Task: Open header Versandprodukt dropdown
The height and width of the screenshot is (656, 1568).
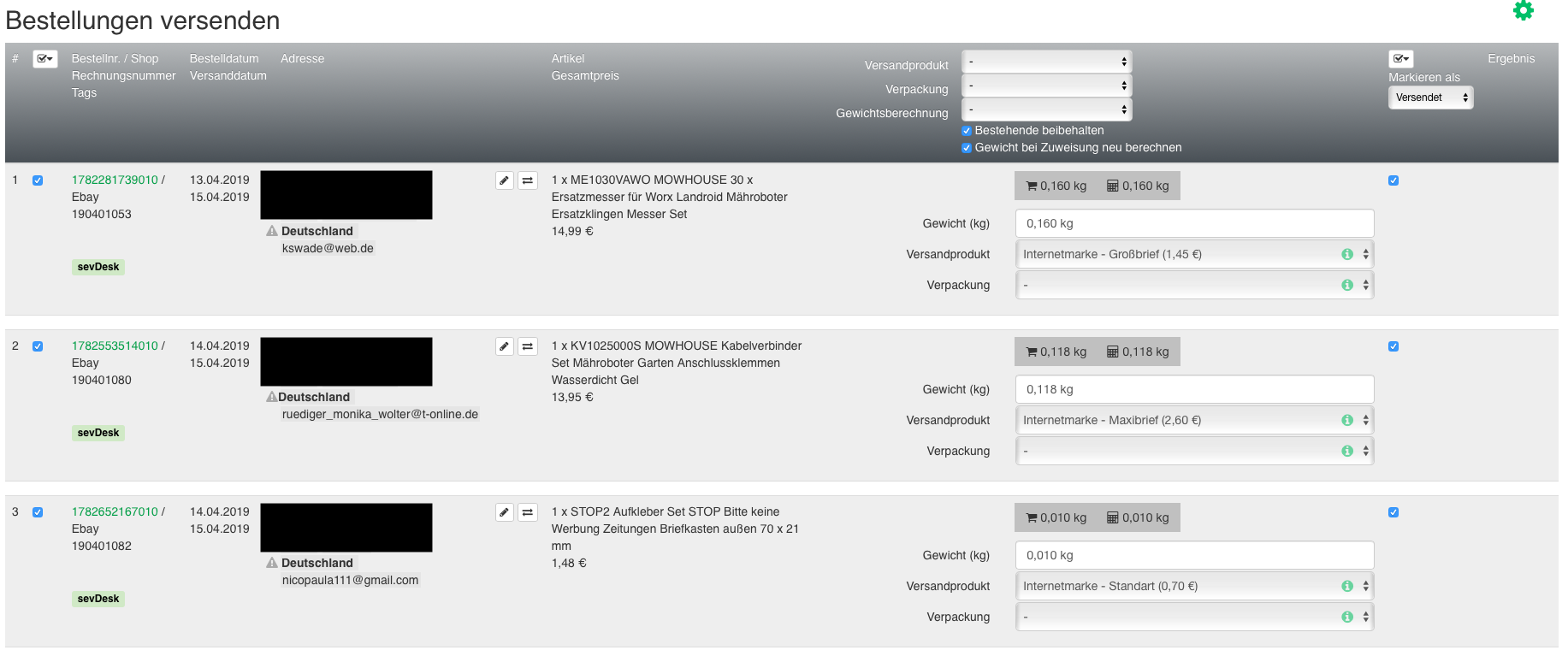Action: coord(1046,62)
